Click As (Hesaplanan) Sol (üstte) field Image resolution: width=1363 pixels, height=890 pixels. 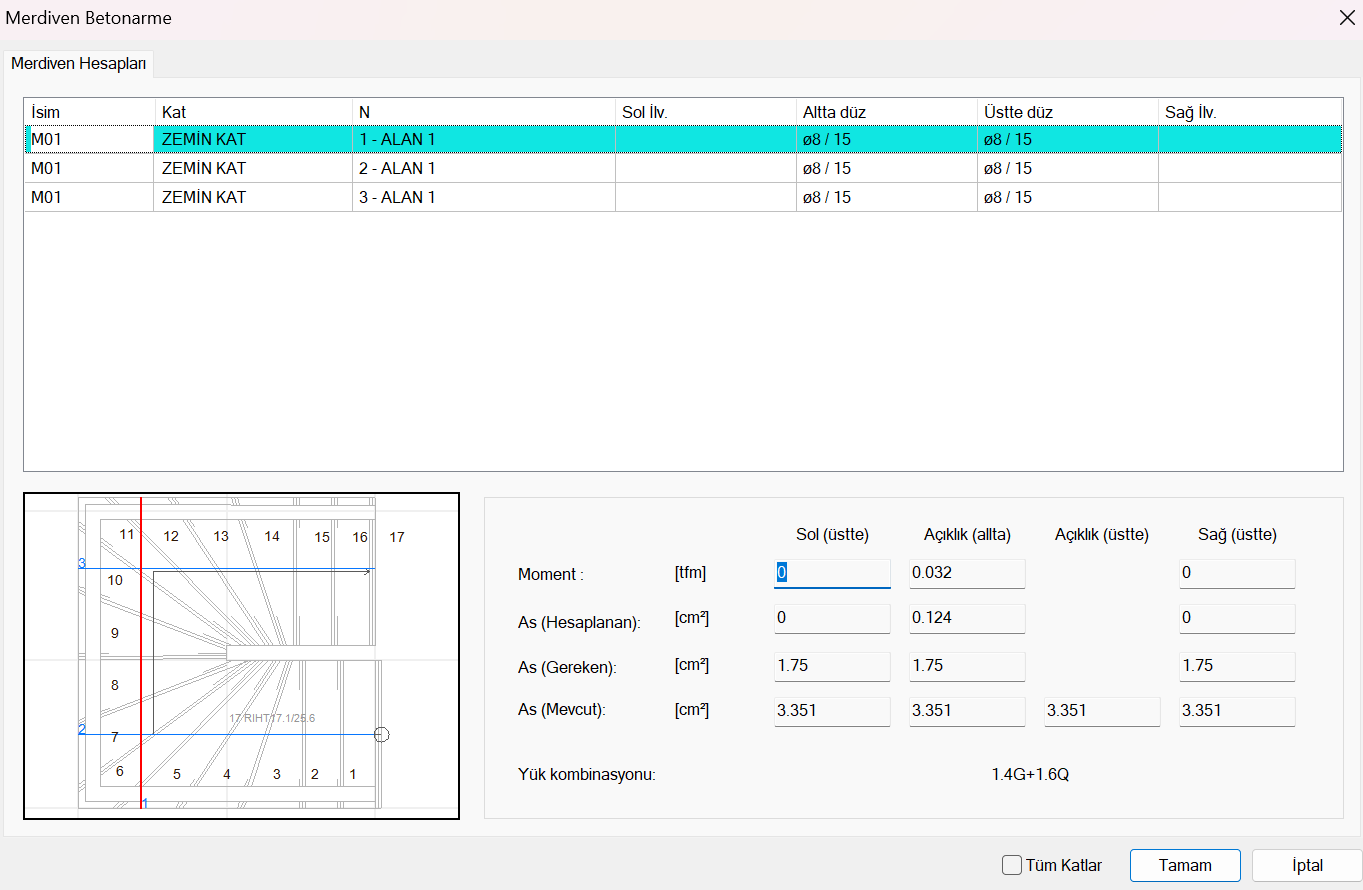[x=832, y=618]
